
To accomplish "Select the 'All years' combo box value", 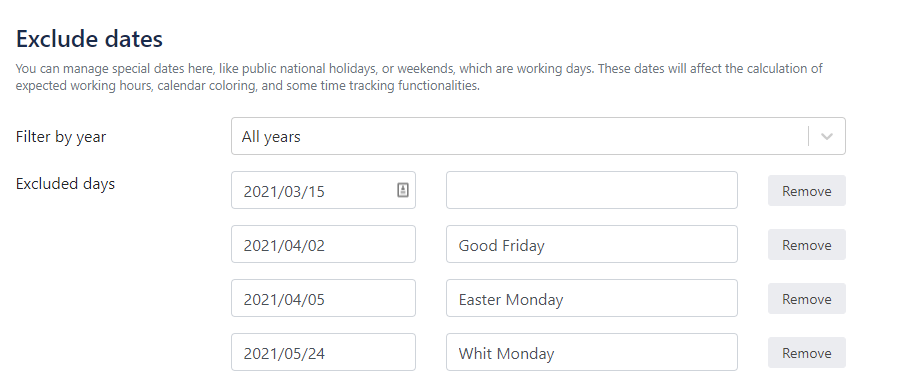I will (271, 137).
